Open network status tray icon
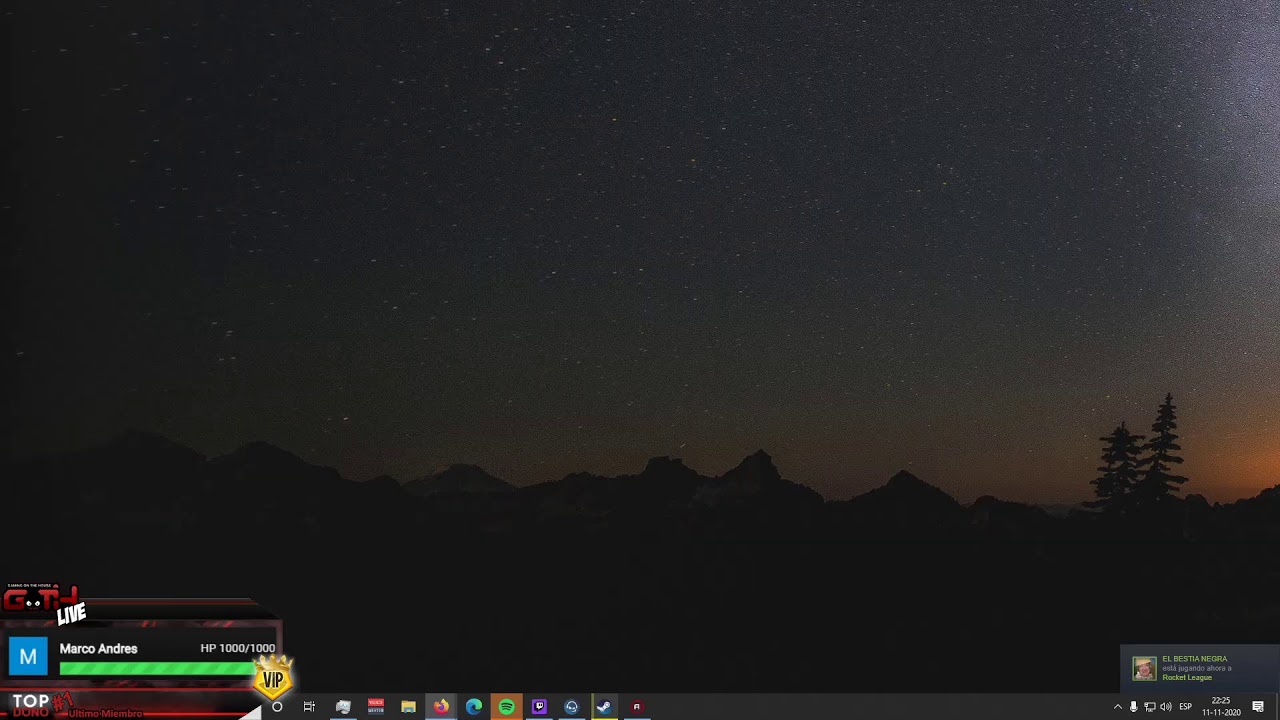Image resolution: width=1280 pixels, height=720 pixels. click(1150, 707)
